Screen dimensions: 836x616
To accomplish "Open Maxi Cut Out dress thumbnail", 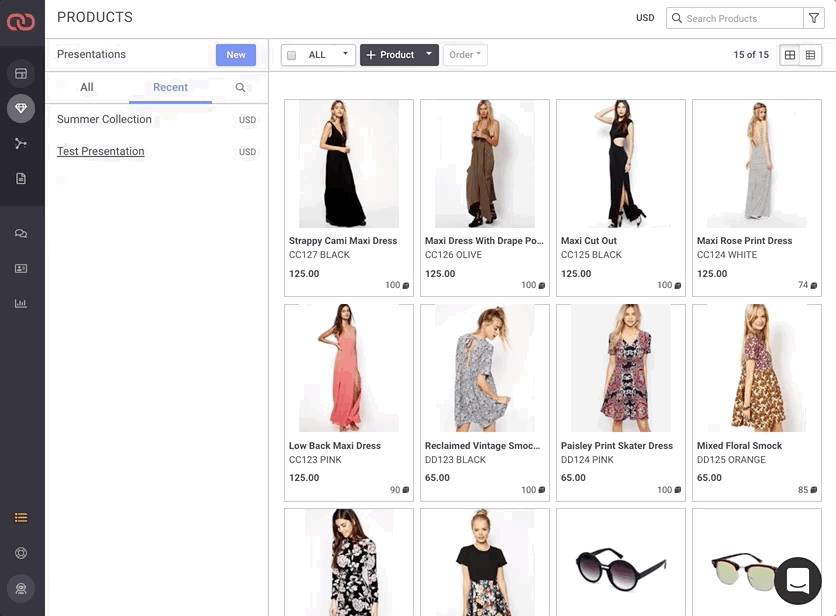I will [x=621, y=164].
